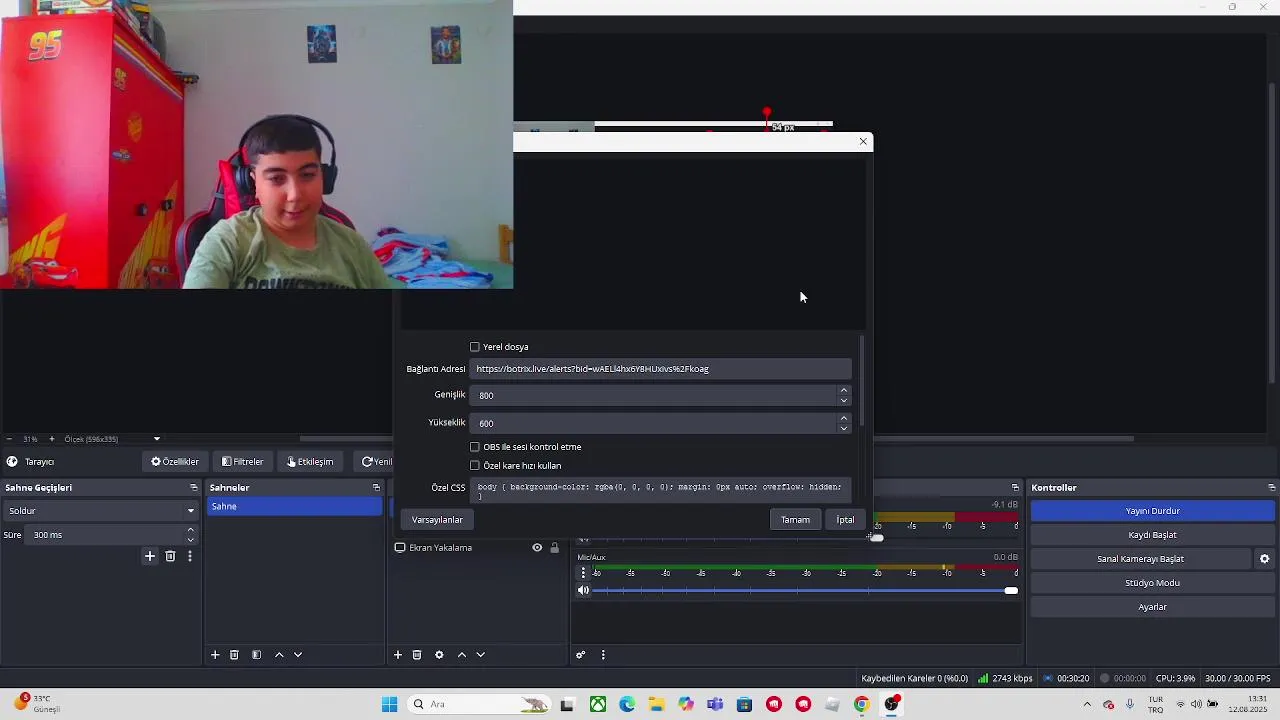Zoom in preview with plus icon

click(x=52, y=439)
